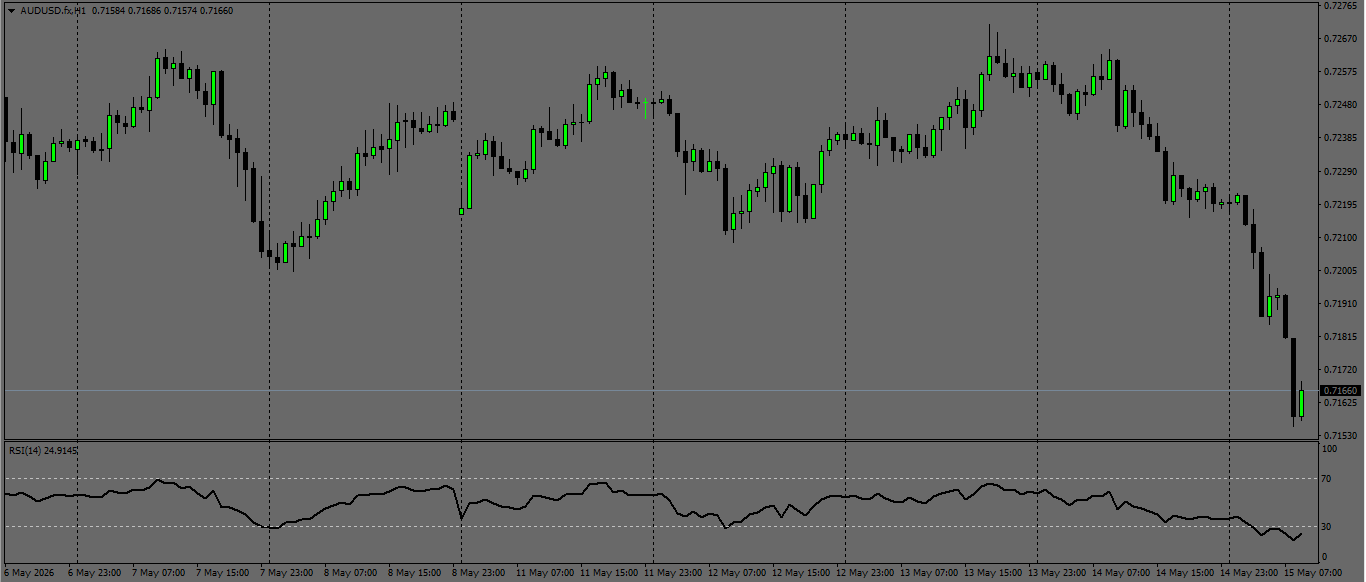Click the 14 May 15:00 time label
The height and width of the screenshot is (582, 1366).
(x=1184, y=573)
